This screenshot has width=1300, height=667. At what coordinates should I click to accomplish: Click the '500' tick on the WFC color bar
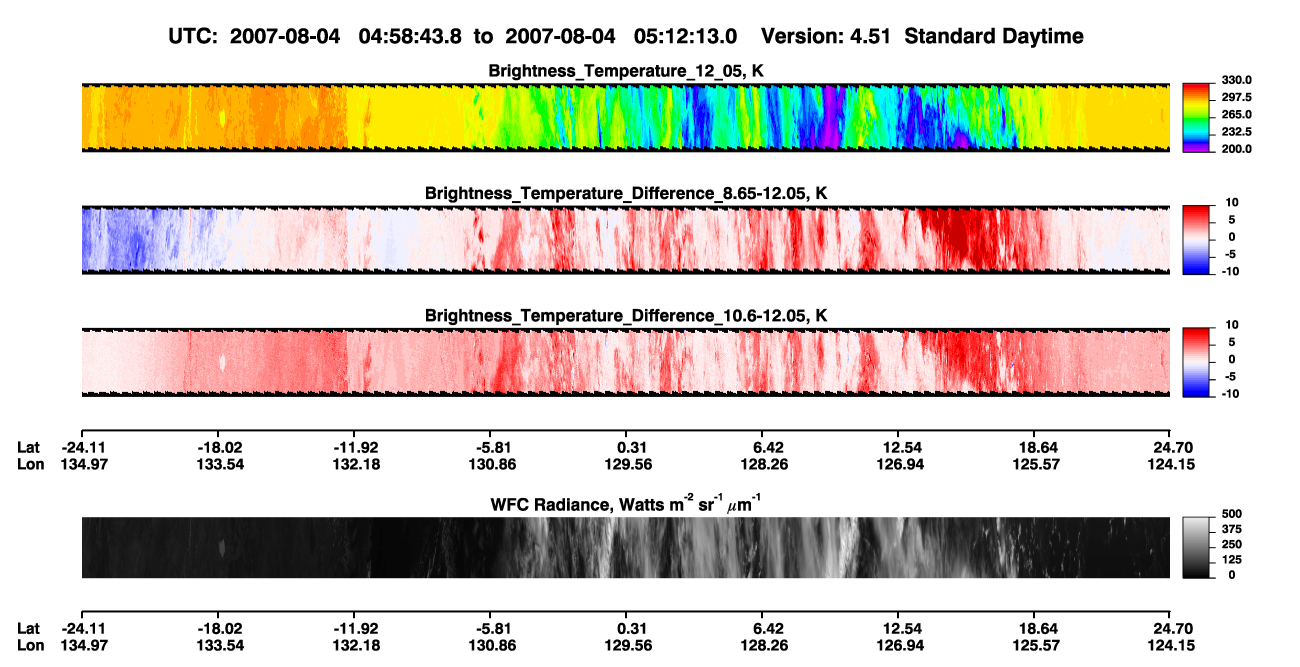pyautogui.click(x=1230, y=513)
